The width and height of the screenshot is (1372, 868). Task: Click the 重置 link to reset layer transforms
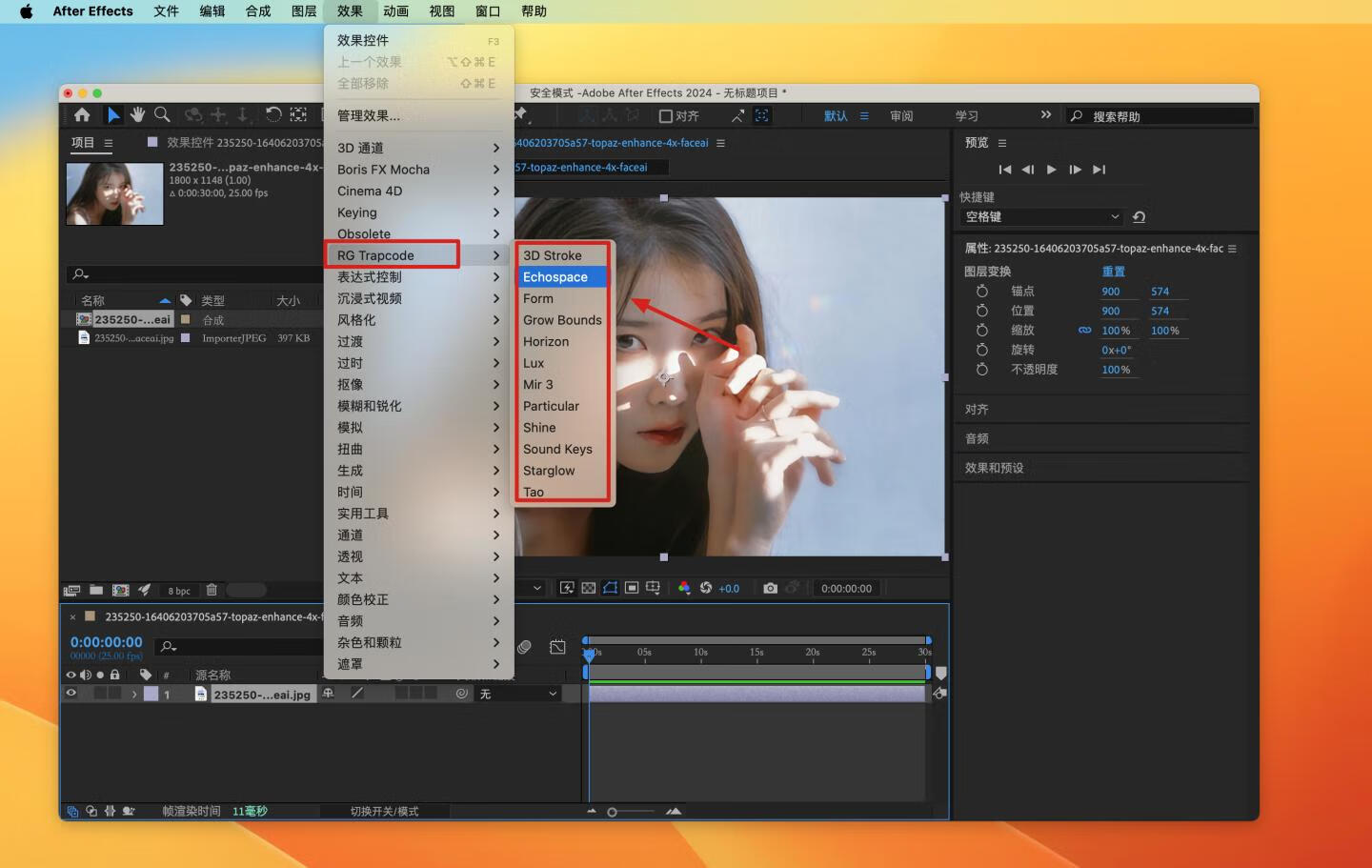point(1111,271)
